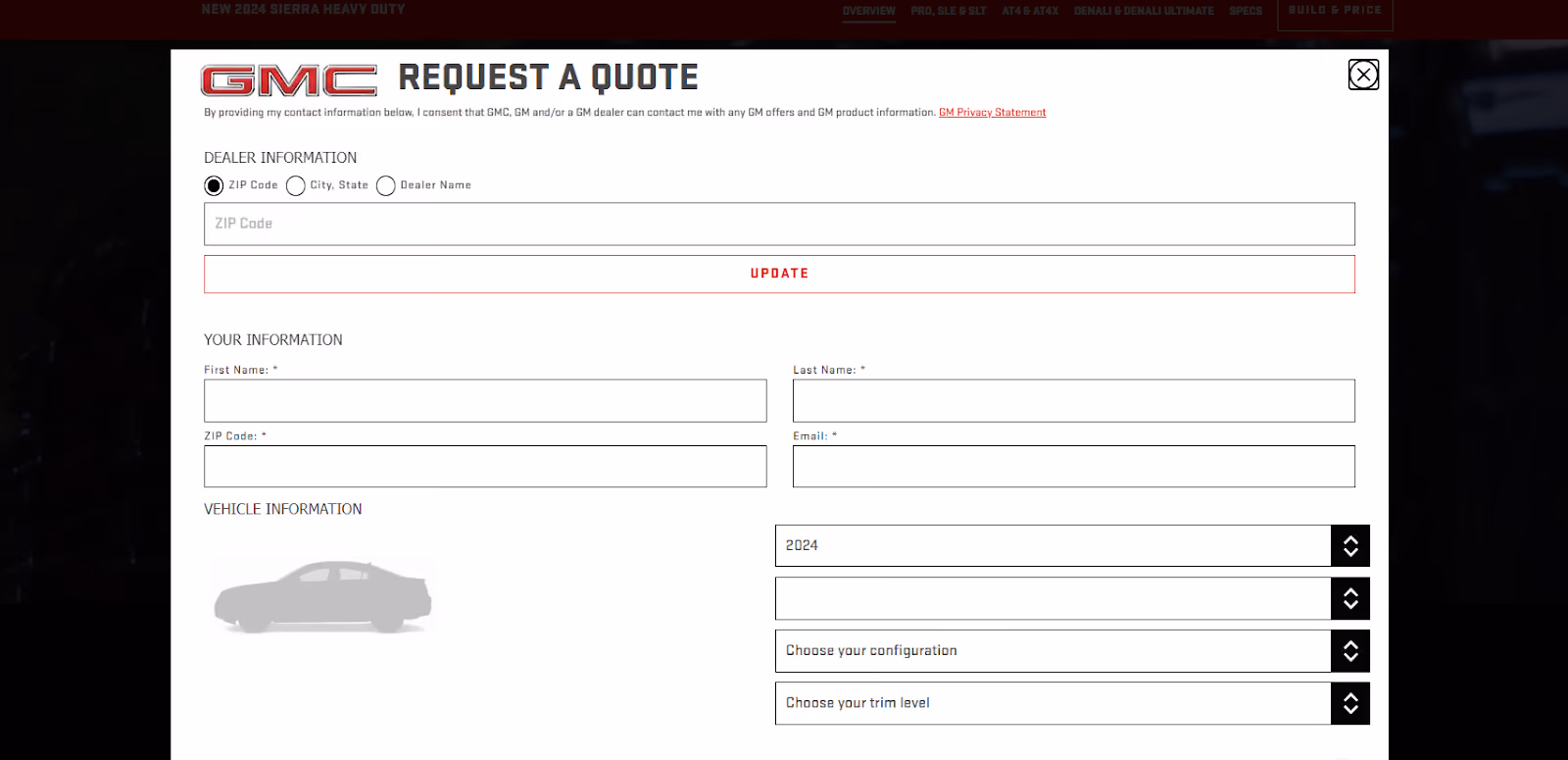Click the UPDATE button
This screenshot has width=1568, height=760.
[779, 274]
